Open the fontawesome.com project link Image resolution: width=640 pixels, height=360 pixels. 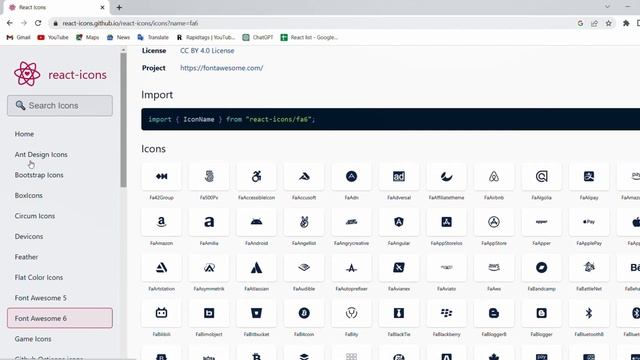point(222,68)
